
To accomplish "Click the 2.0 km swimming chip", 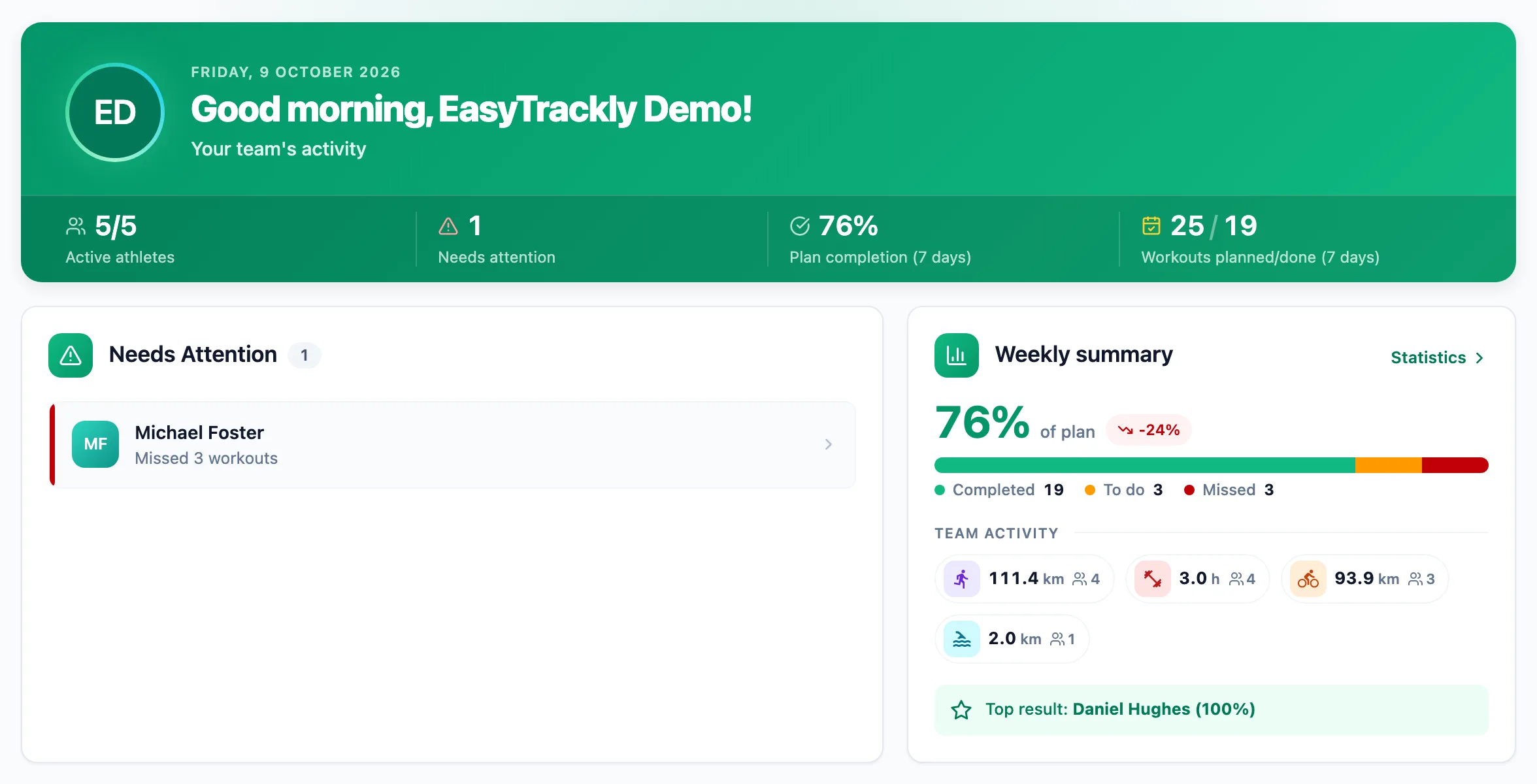I will 1012,639.
